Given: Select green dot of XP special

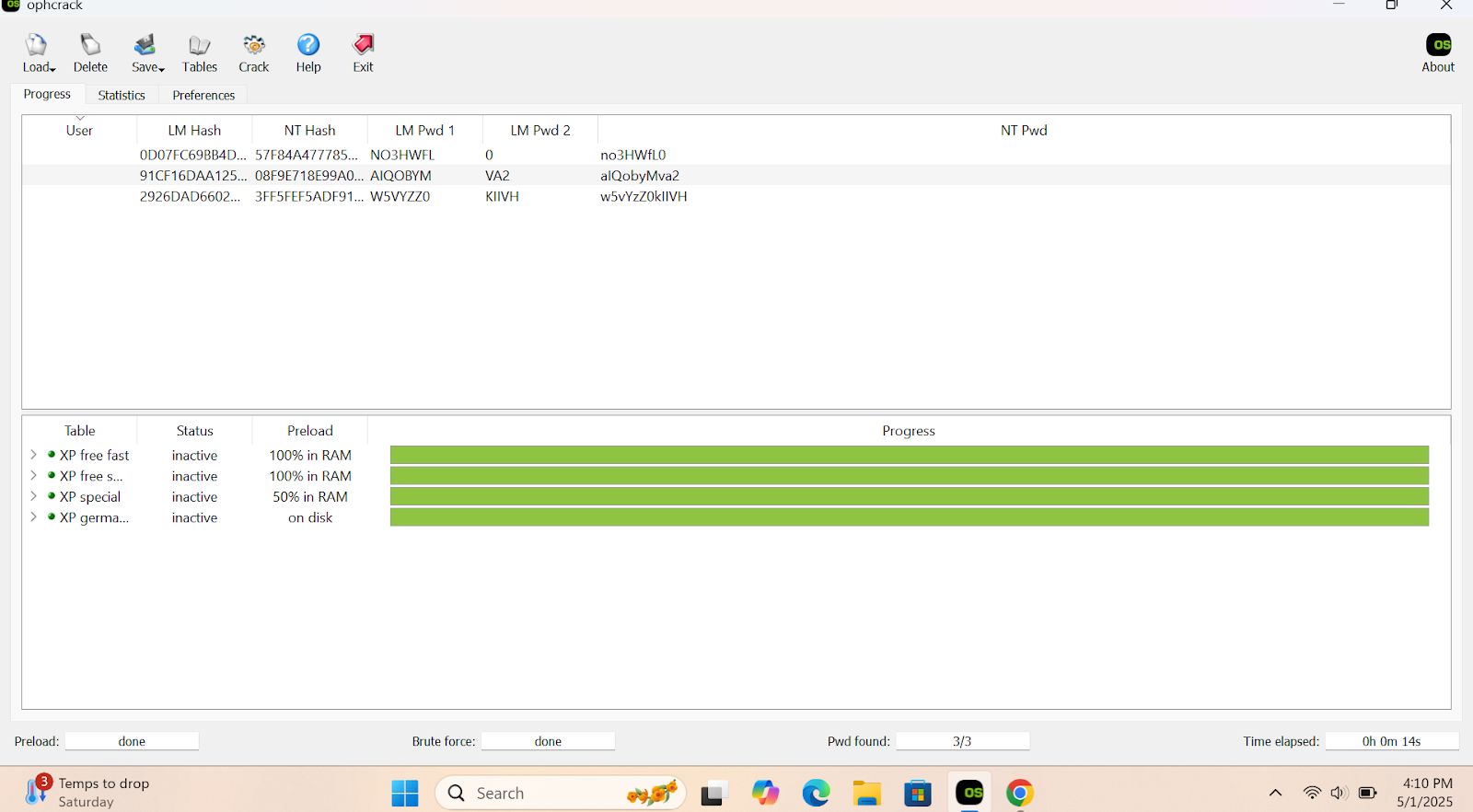Looking at the screenshot, I should click(x=52, y=496).
